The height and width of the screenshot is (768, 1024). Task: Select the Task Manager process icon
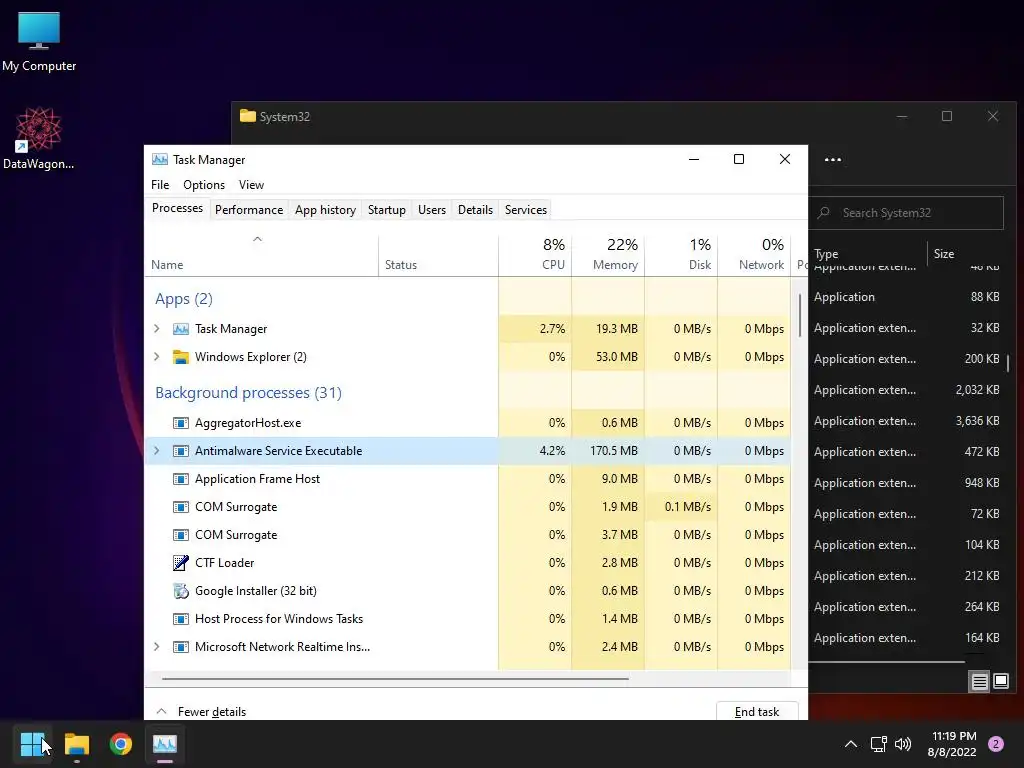tap(180, 328)
